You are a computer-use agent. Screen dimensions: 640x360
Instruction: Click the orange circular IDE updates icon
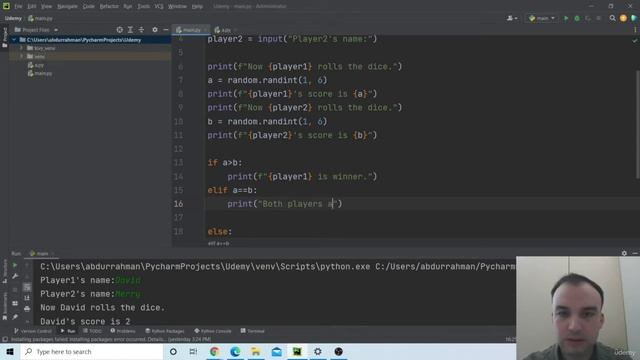[623, 18]
